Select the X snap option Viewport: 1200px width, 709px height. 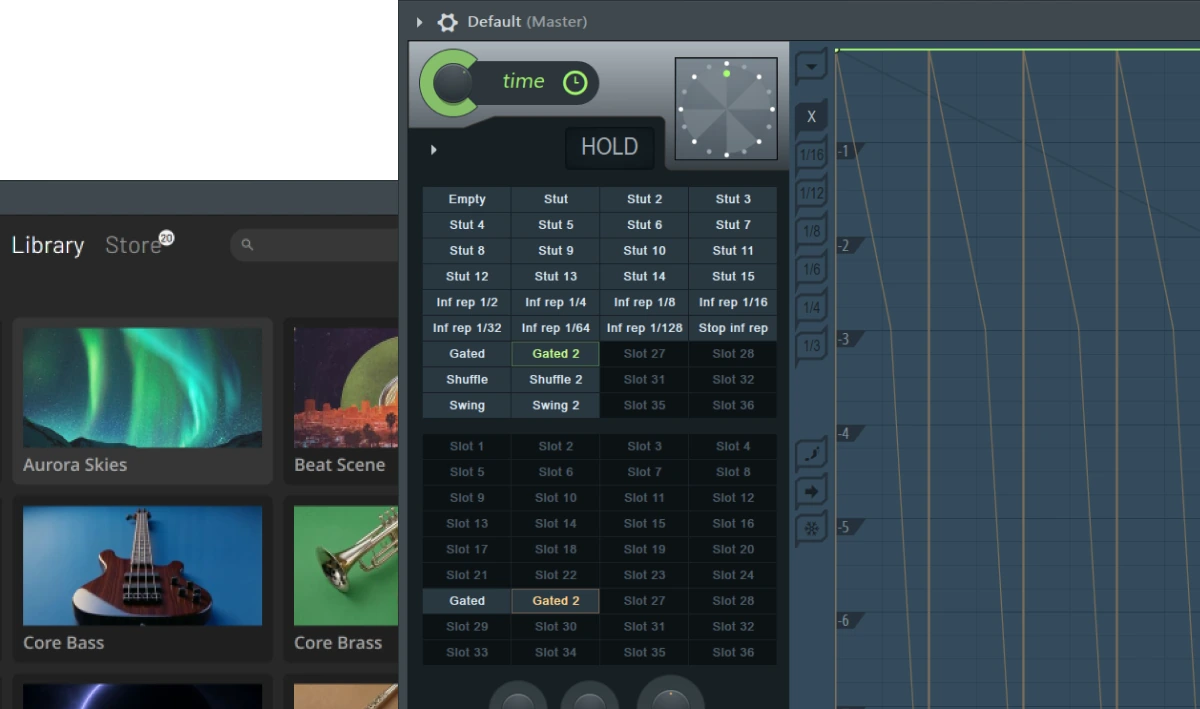point(811,116)
